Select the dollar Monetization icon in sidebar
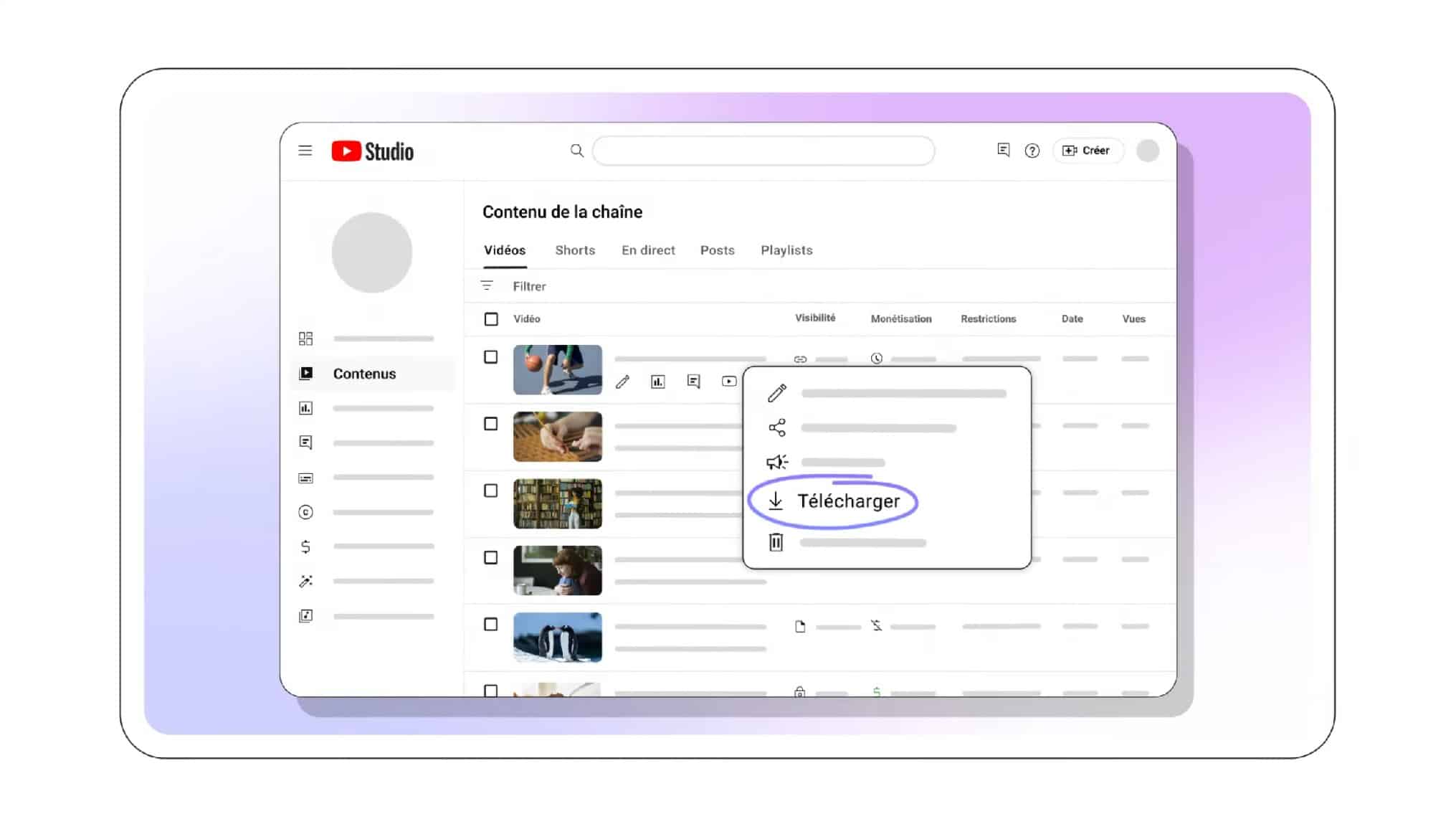1456x819 pixels. coord(306,546)
